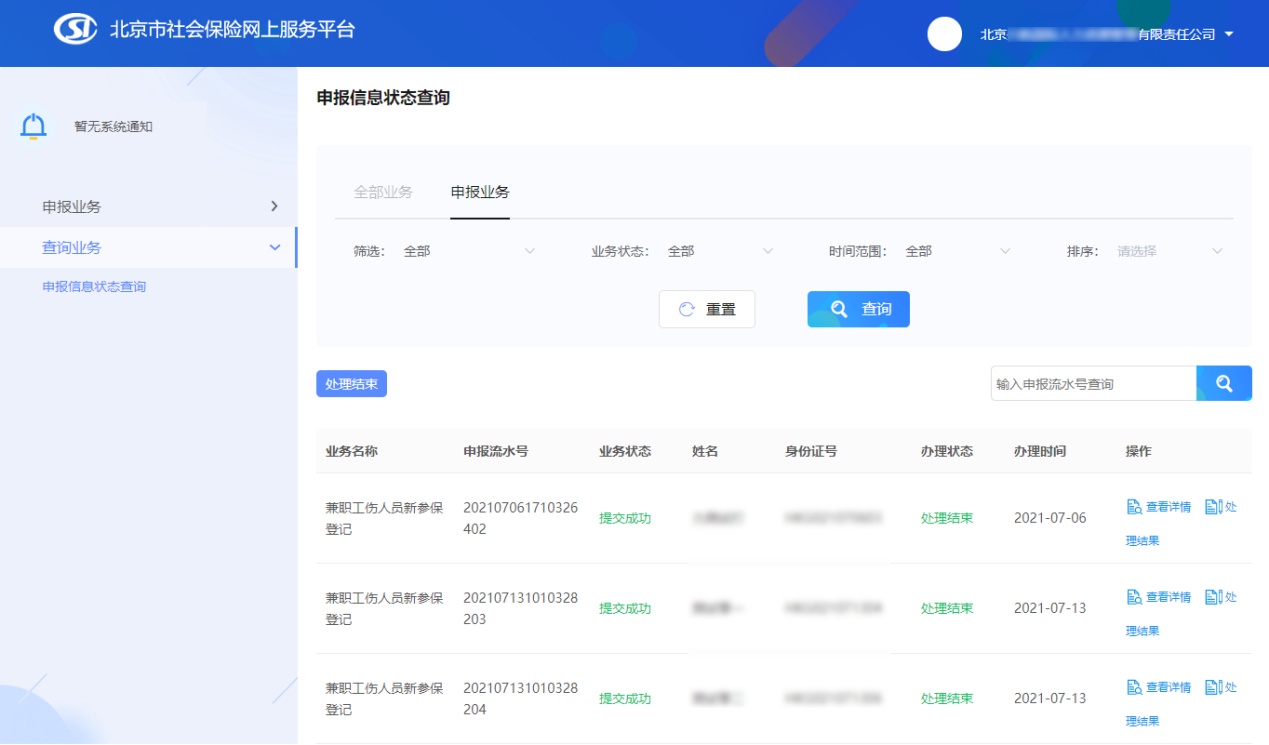Select serial number 202107061710326402
1269x745 pixels.
[520, 518]
